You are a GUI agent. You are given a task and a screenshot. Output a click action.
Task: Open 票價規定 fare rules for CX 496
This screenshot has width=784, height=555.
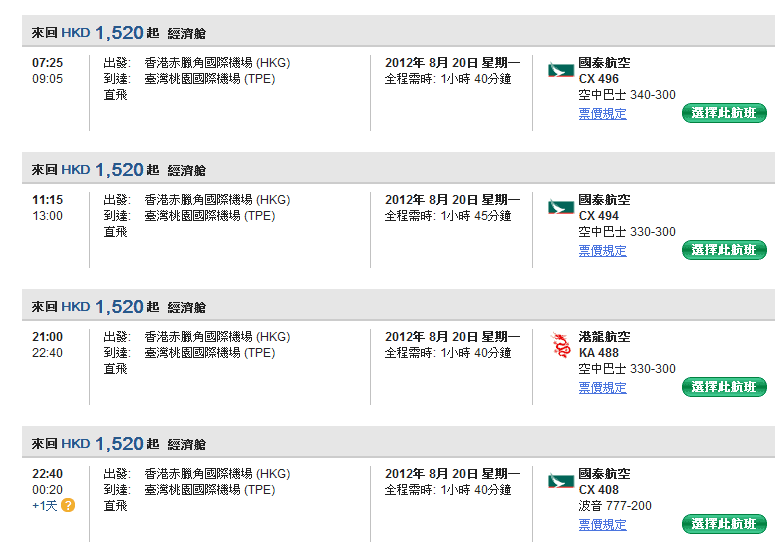(x=602, y=114)
